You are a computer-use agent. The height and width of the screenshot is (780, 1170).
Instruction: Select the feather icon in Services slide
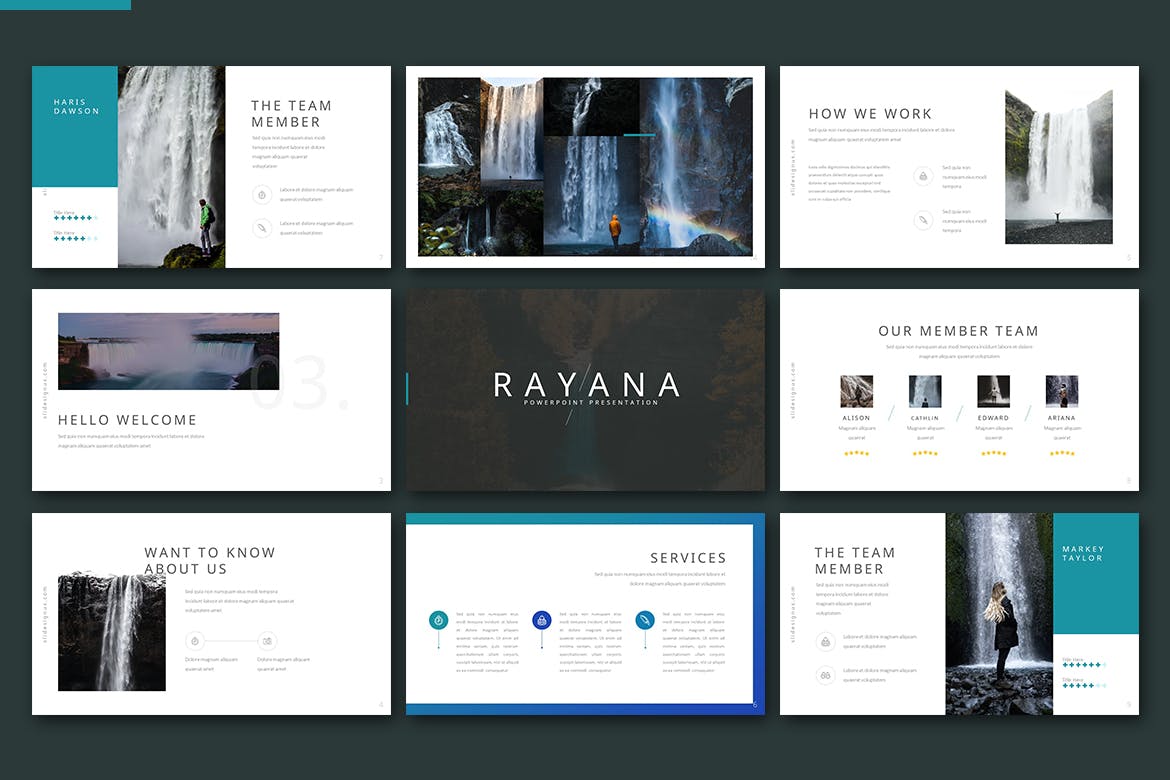(645, 620)
